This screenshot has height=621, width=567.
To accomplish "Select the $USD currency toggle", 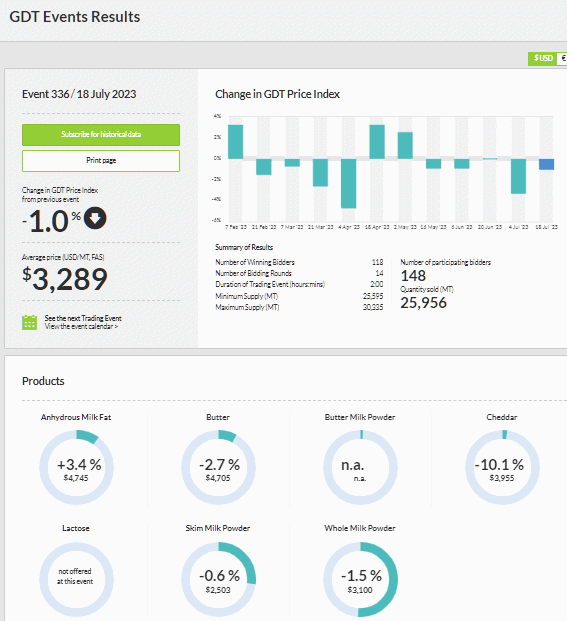I will pyautogui.click(x=542, y=58).
